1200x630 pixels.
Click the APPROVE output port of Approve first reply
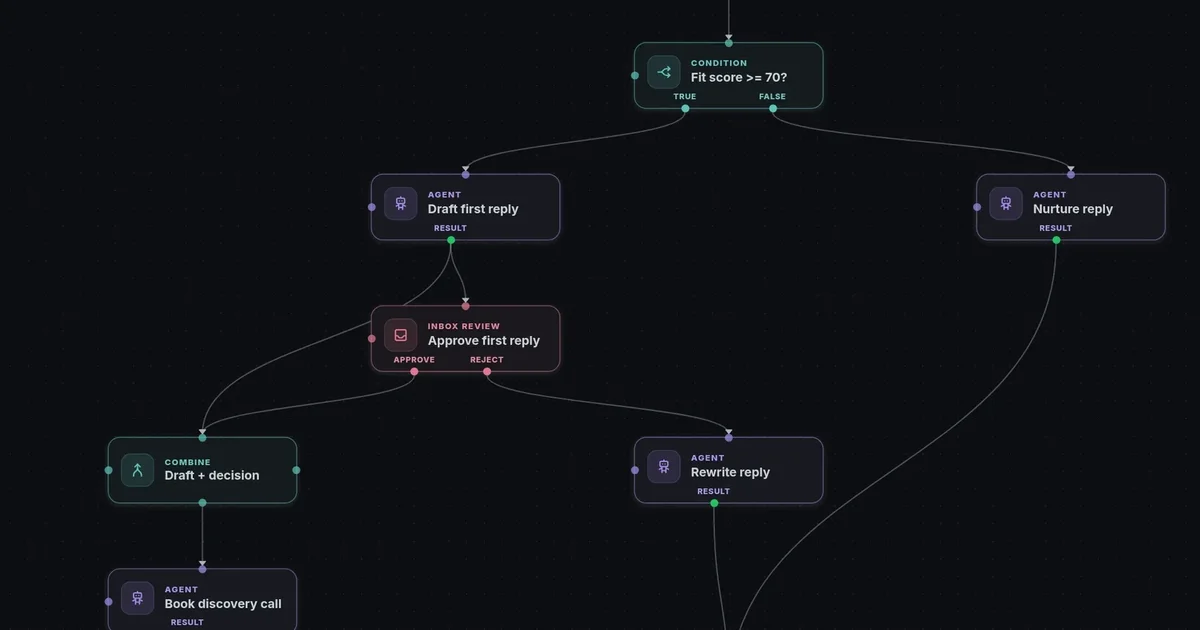(414, 372)
